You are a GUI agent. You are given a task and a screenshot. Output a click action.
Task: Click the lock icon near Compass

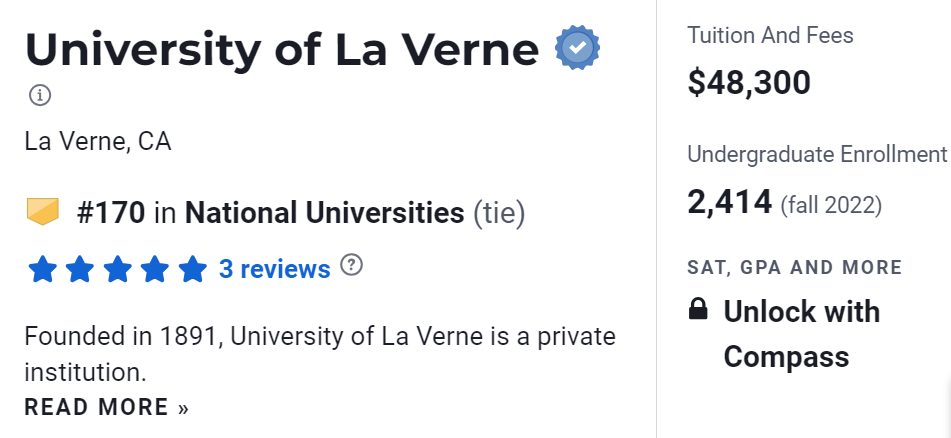699,311
